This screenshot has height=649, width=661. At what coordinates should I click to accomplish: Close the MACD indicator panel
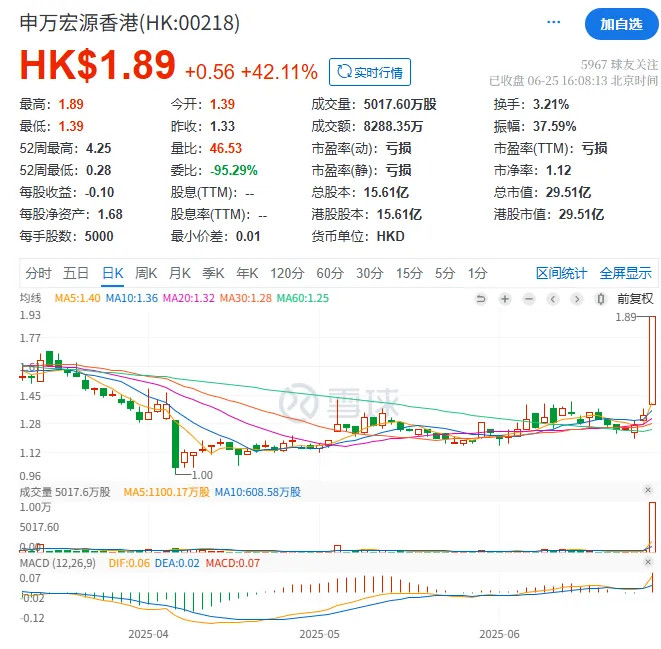coord(648,562)
